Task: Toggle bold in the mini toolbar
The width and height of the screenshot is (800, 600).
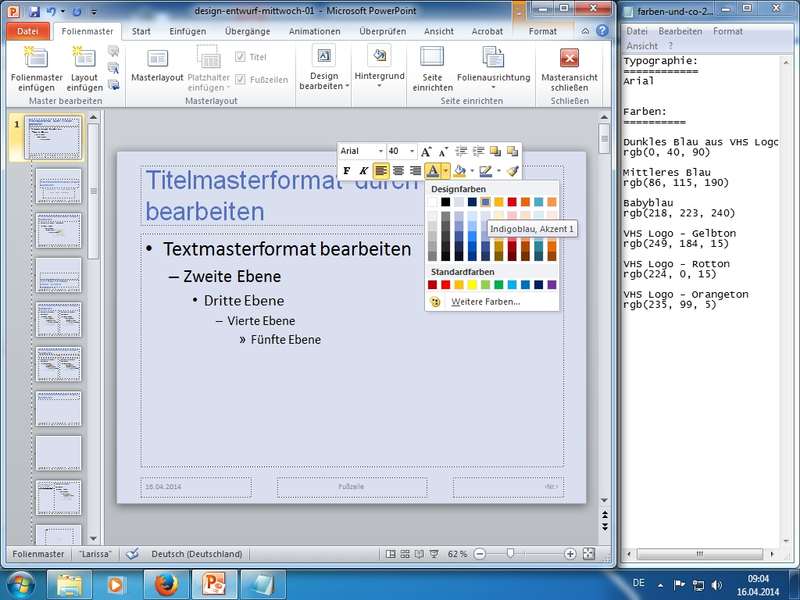Action: [x=347, y=171]
